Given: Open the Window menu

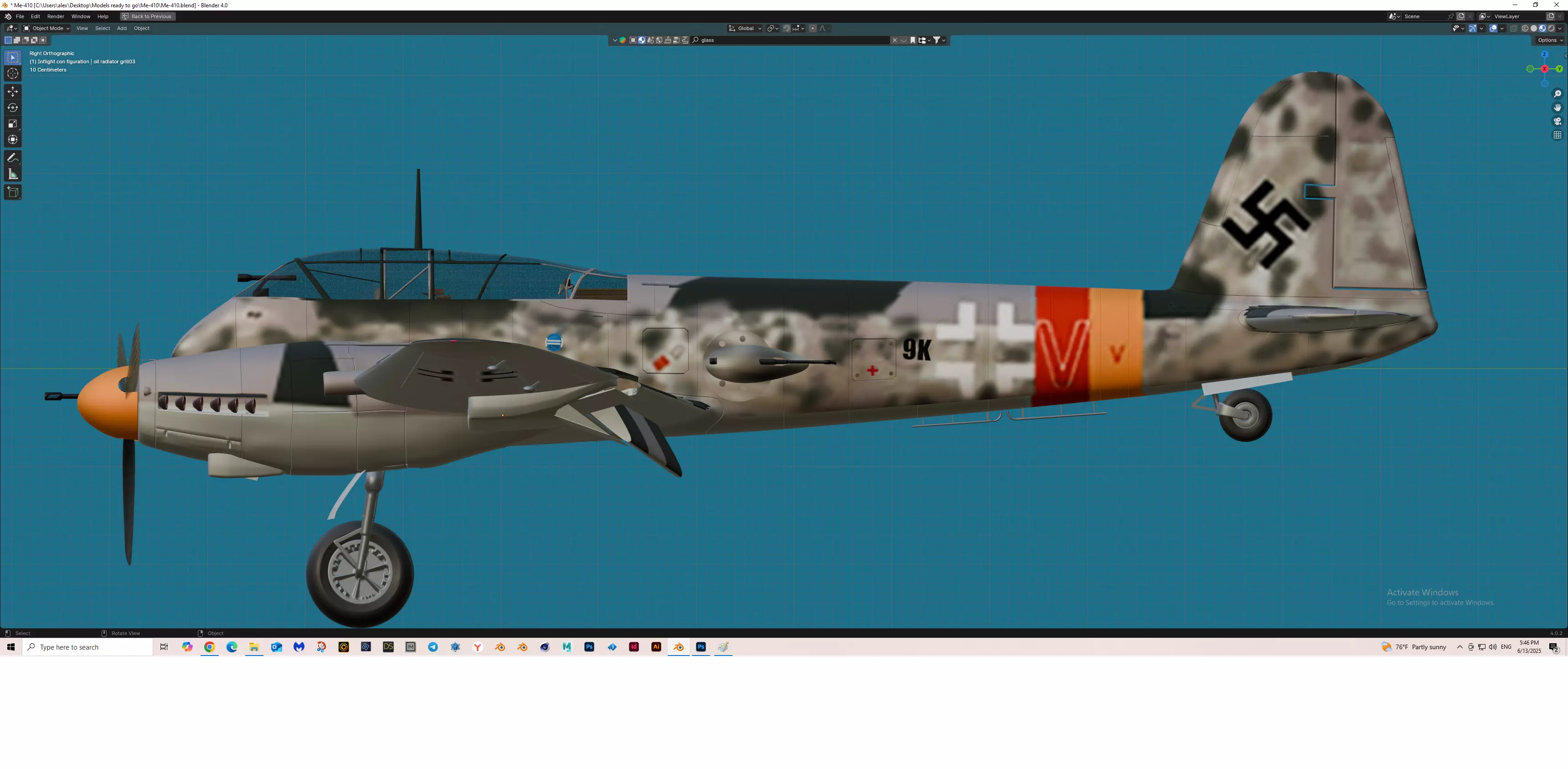Looking at the screenshot, I should 80,16.
